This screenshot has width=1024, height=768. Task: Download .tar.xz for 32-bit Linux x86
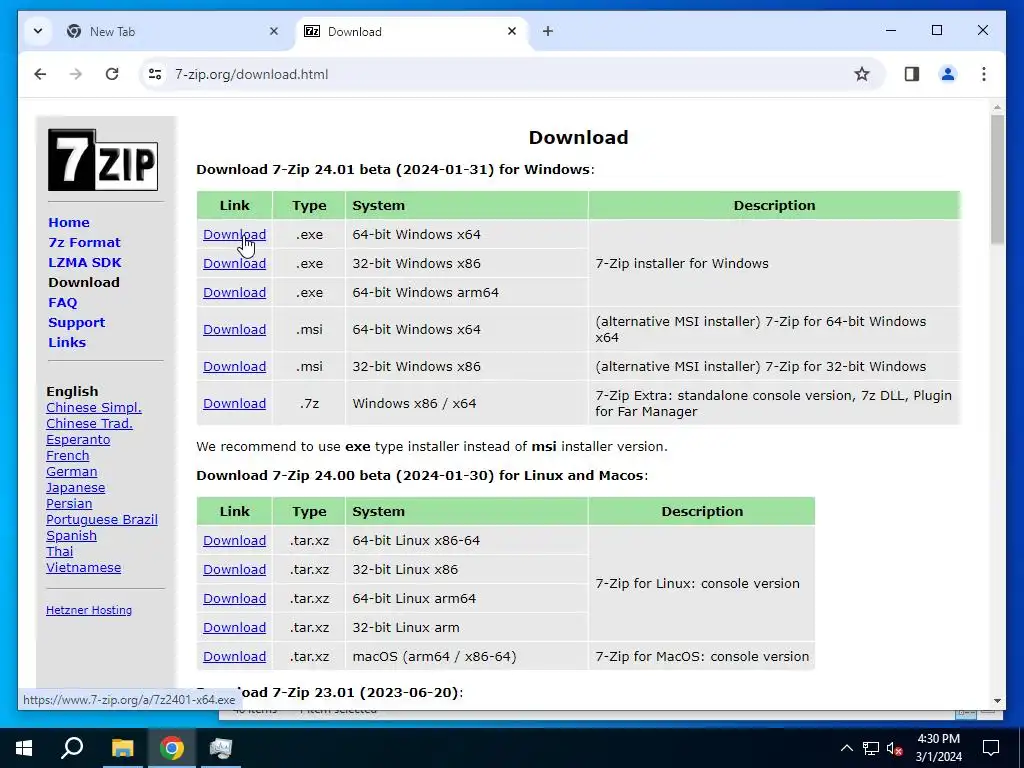tap(234, 569)
